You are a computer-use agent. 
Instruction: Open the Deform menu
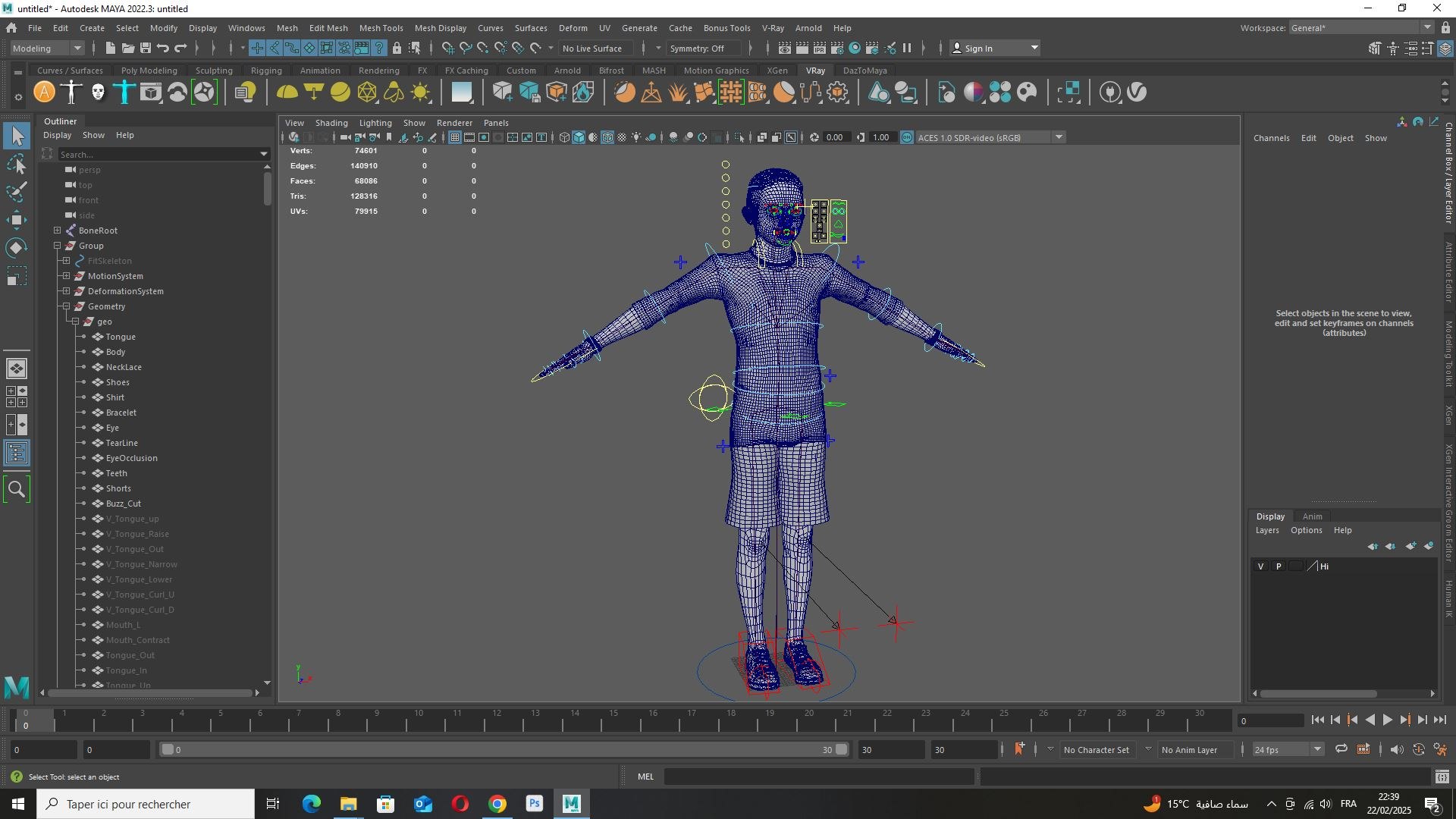click(x=573, y=28)
